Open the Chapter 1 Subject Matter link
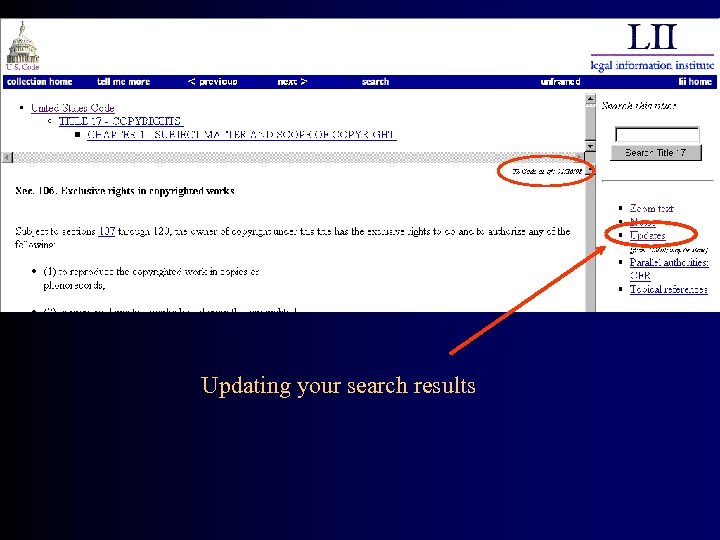Screen dimensions: 720x540 [x=242, y=135]
